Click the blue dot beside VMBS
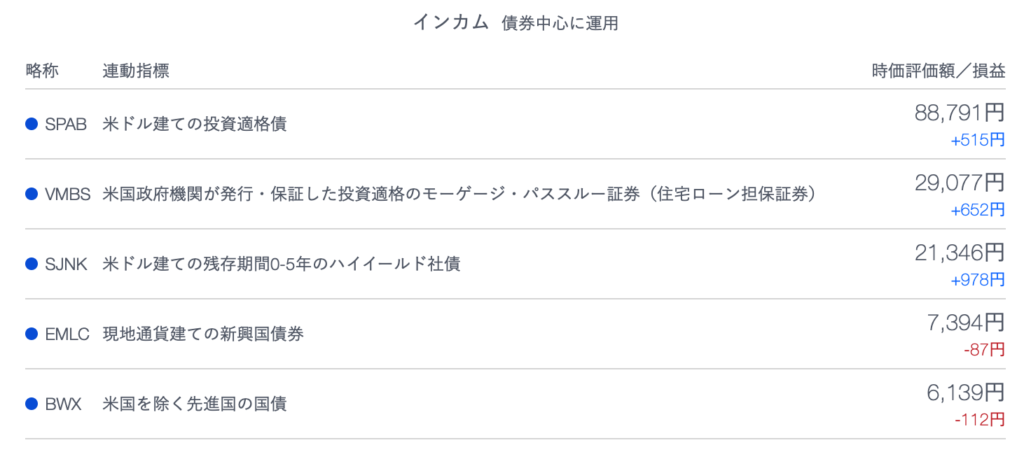1024x459 pixels. [32, 194]
